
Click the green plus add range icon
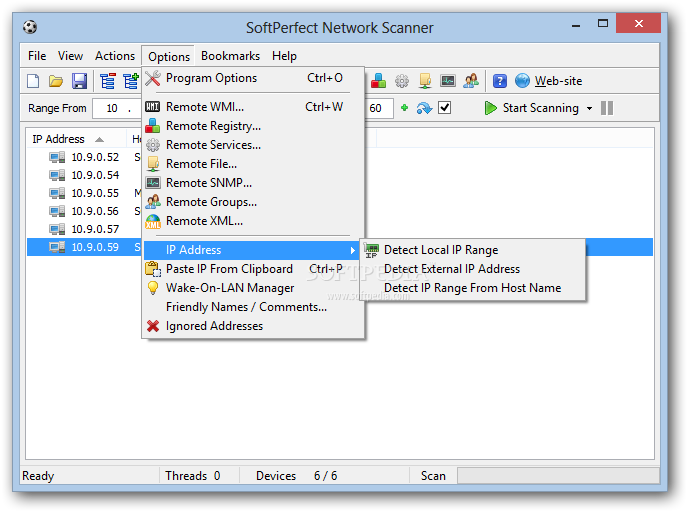[x=405, y=107]
